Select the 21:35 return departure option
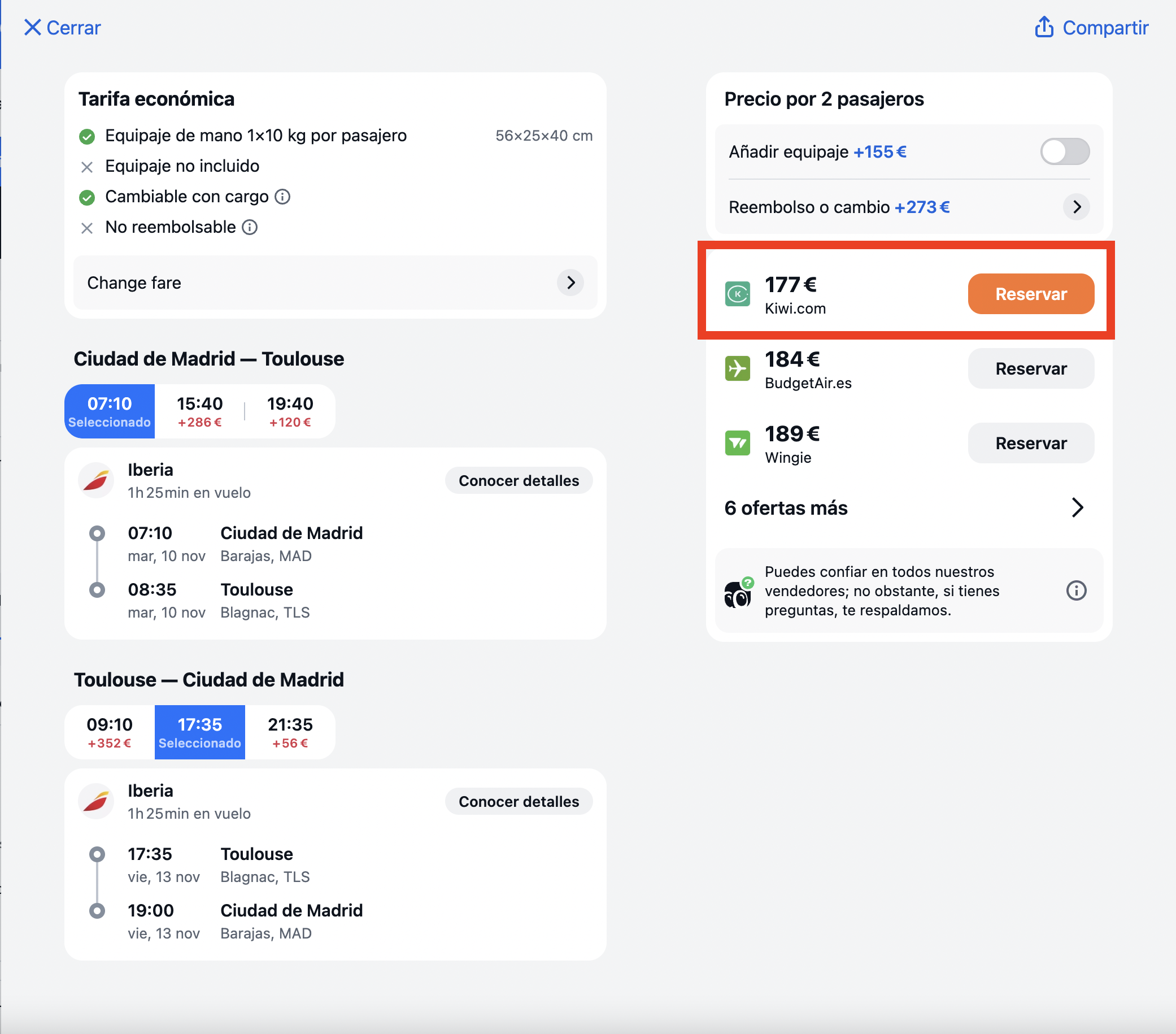 [290, 732]
